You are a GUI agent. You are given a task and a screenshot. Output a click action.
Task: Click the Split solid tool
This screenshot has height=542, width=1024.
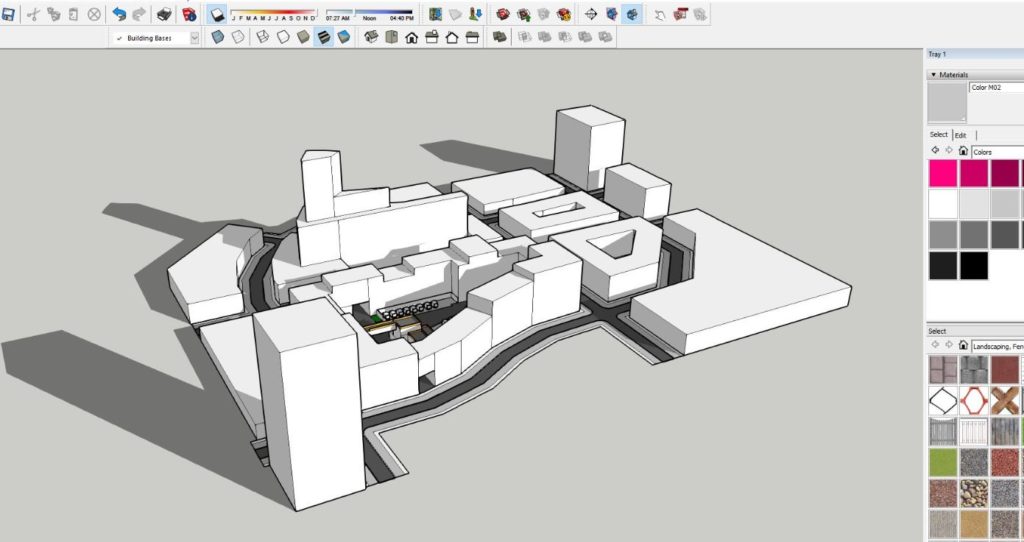click(x=605, y=37)
